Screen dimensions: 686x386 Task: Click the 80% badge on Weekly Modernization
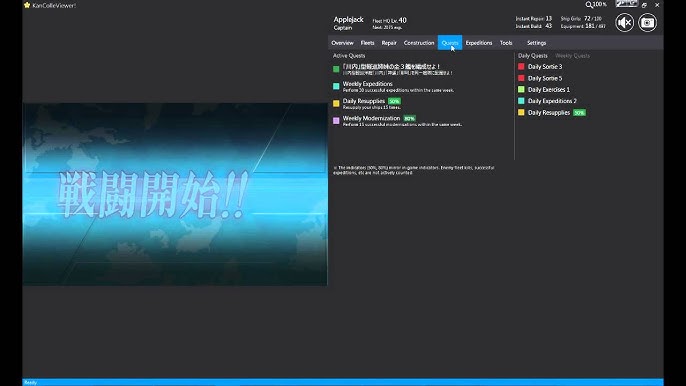[x=409, y=118]
